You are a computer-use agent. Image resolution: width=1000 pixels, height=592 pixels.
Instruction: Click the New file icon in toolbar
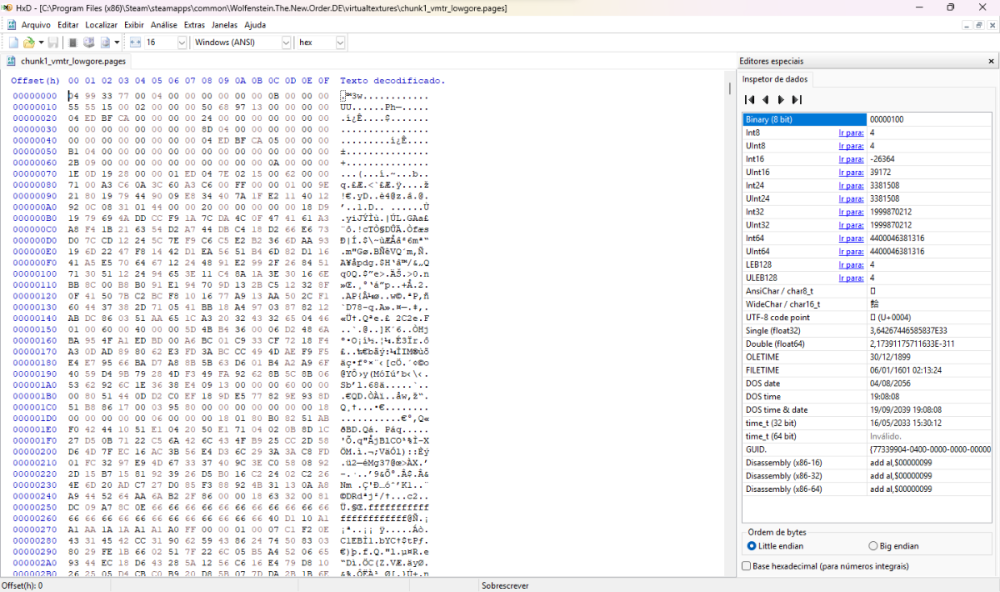[x=14, y=43]
